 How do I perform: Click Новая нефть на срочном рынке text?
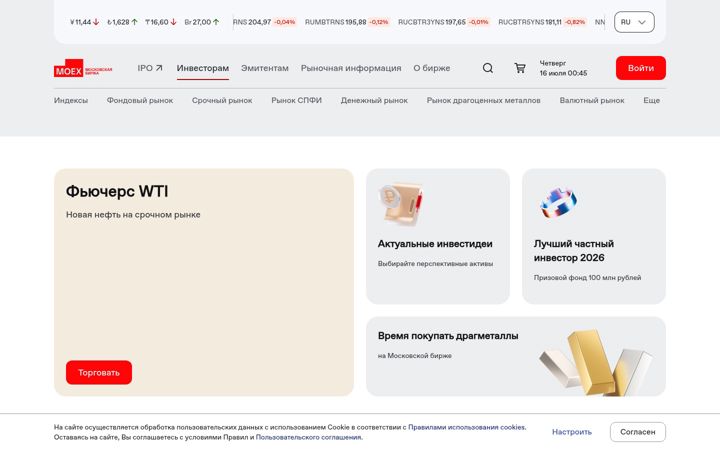pyautogui.click(x=133, y=214)
